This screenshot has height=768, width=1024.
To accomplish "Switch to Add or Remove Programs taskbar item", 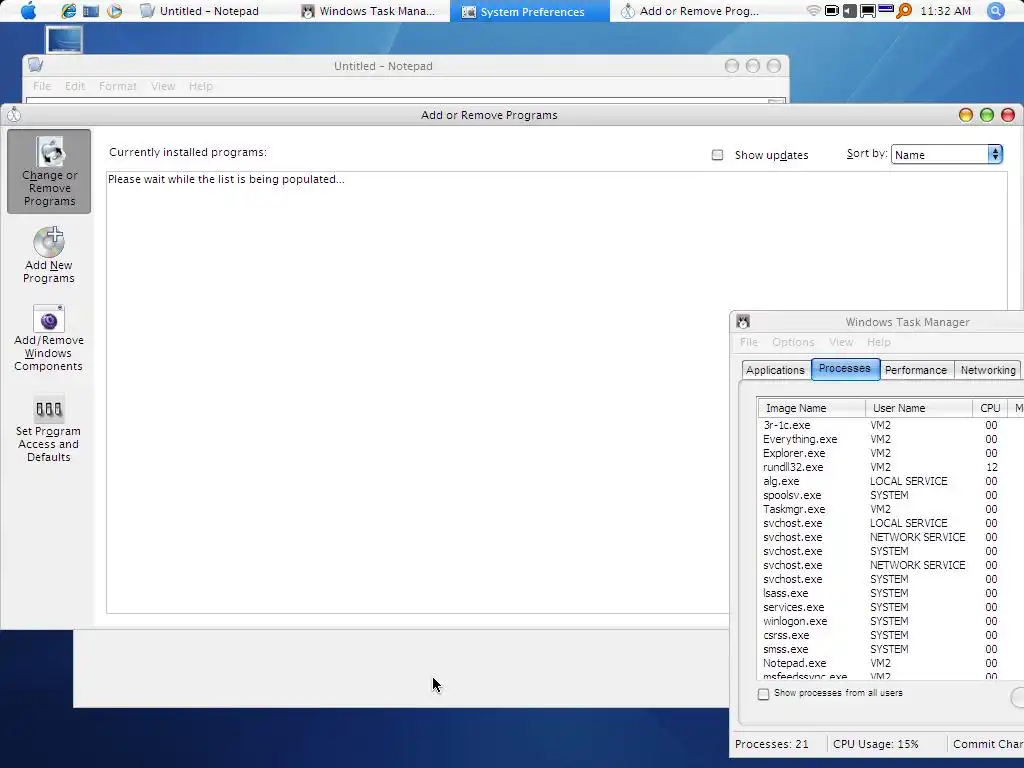I will coord(691,11).
